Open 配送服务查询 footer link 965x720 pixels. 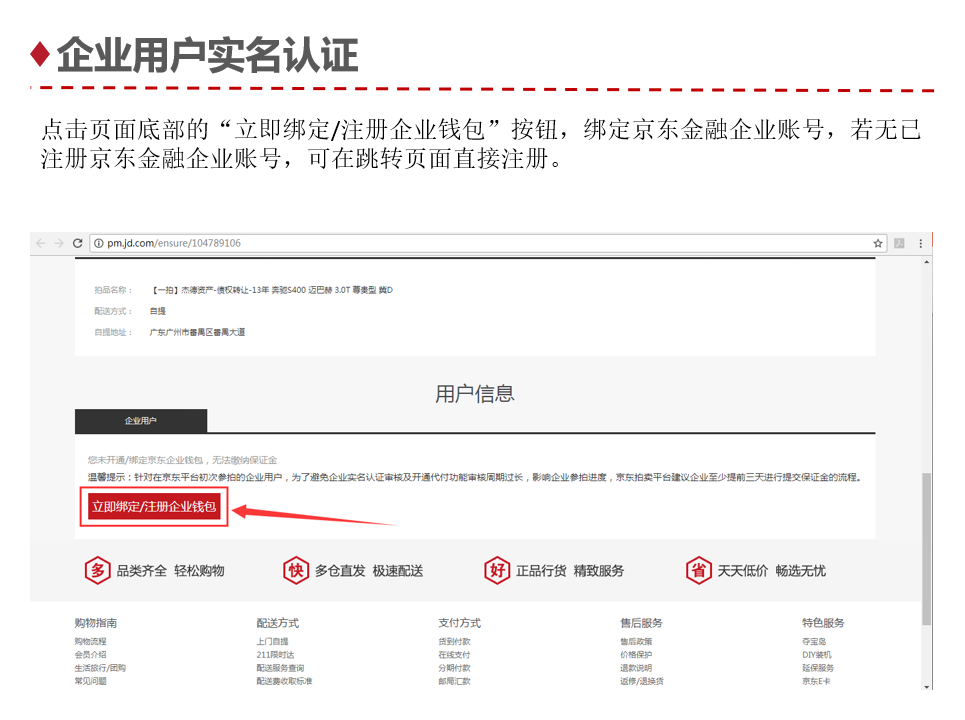[x=281, y=668]
